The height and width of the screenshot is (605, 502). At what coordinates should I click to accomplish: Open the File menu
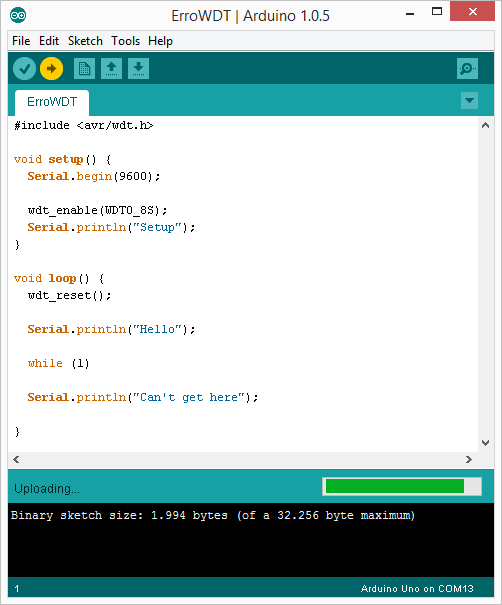21,41
